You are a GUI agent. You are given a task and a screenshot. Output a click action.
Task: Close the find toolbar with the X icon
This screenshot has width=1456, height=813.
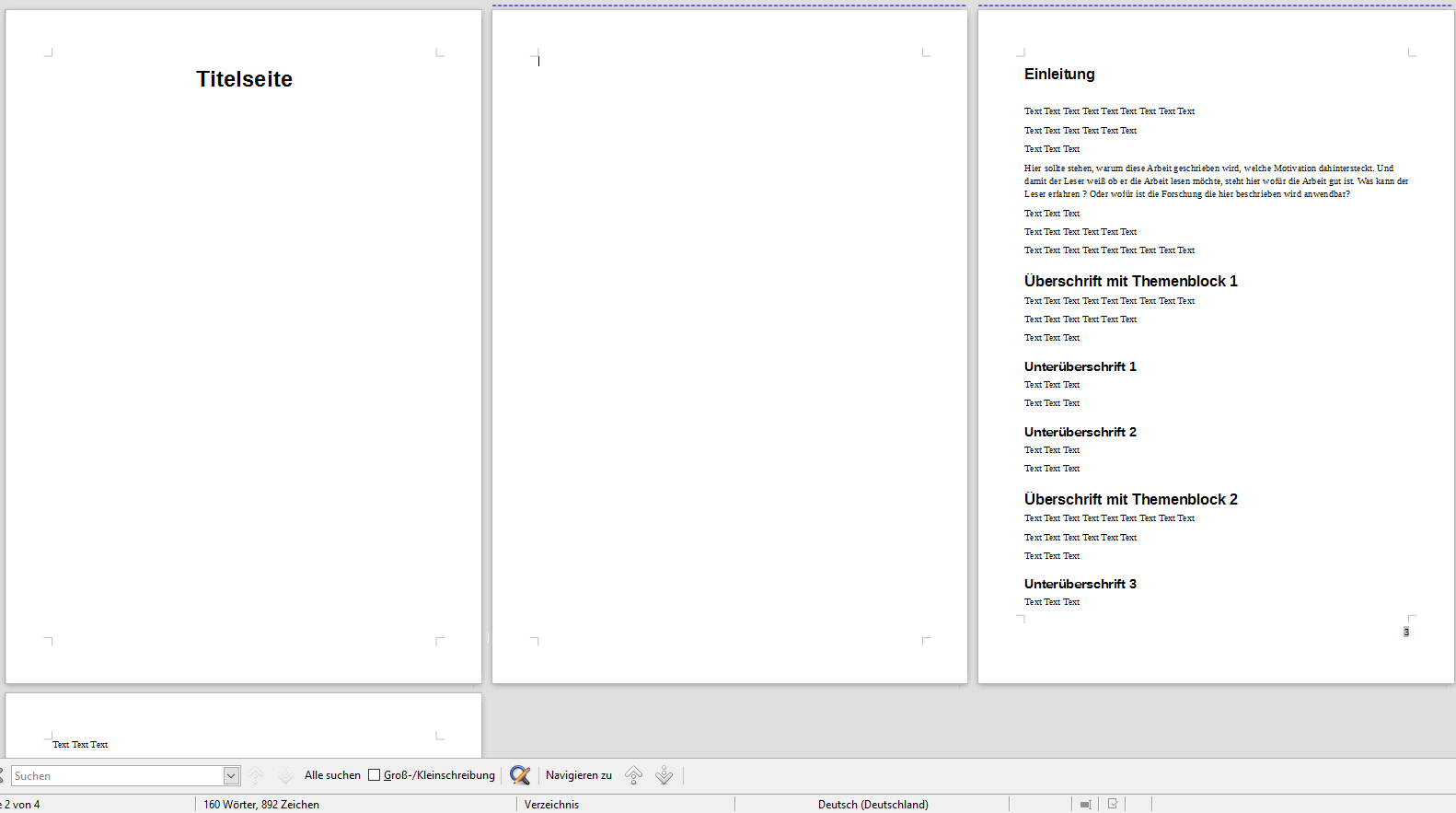pos(2,775)
